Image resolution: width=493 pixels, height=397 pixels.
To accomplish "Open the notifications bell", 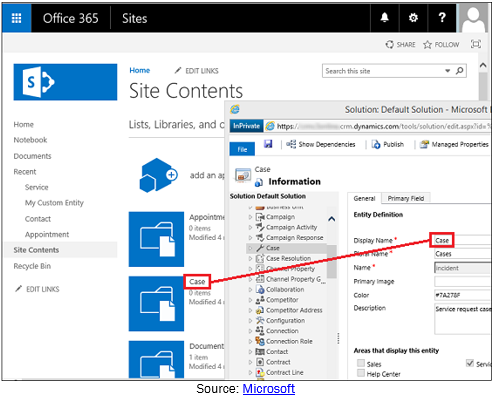I will [385, 18].
